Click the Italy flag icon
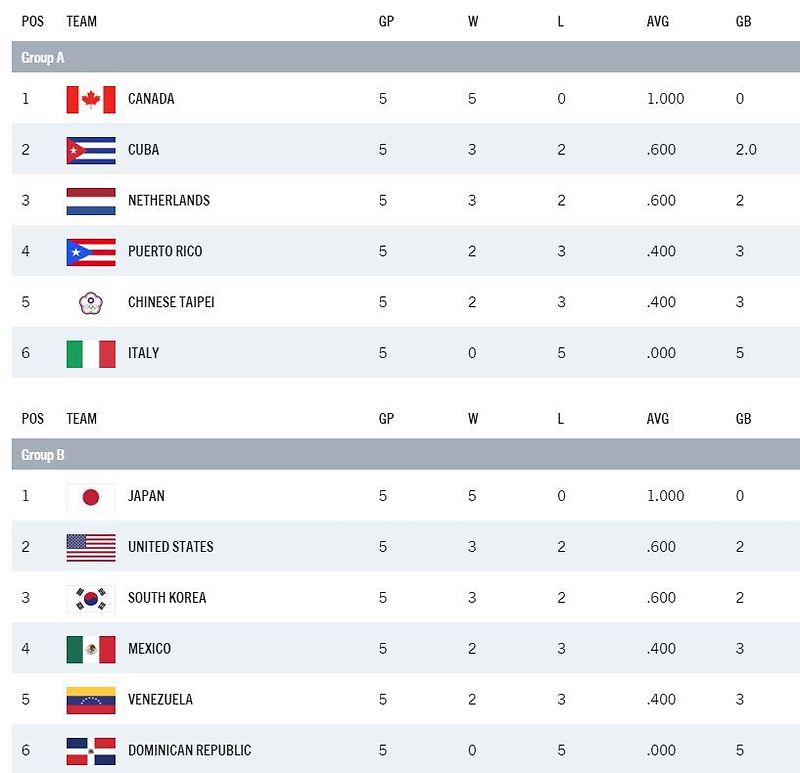 [x=91, y=354]
